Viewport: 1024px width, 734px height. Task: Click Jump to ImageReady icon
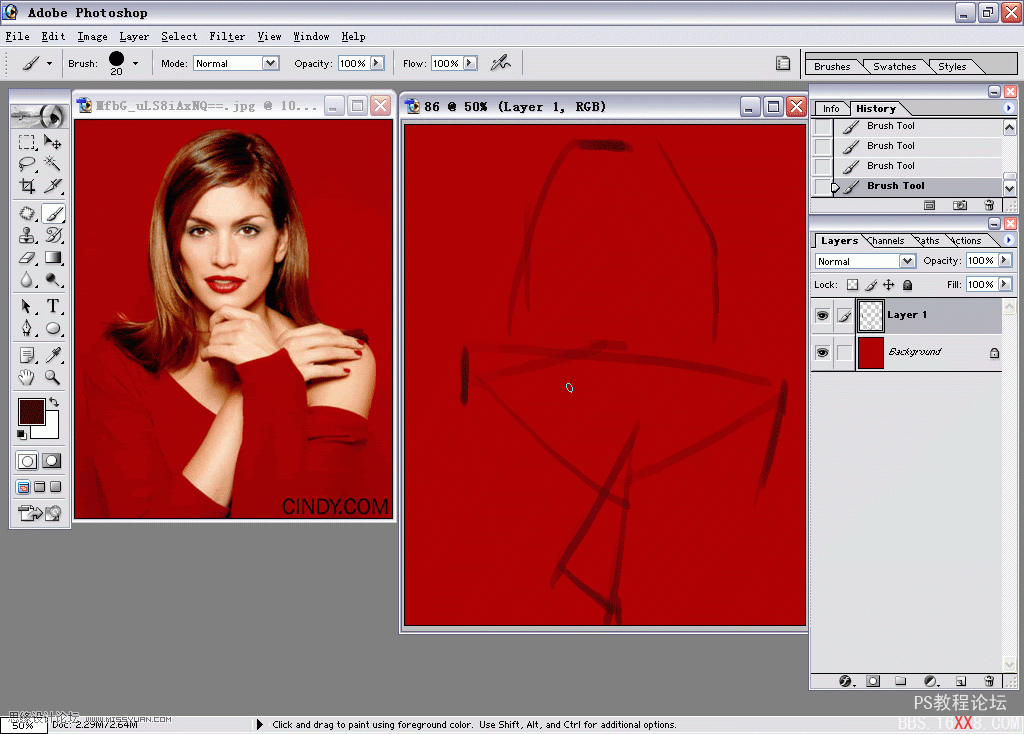coord(39,513)
